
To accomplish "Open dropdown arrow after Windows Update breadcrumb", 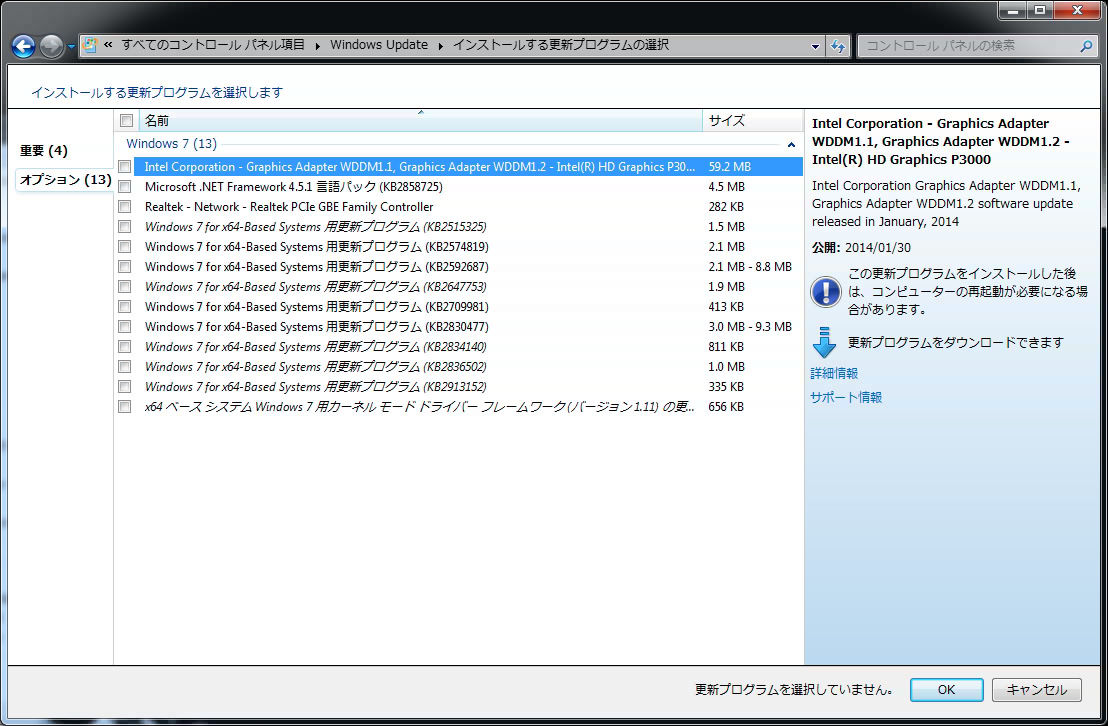I will click(x=440, y=46).
